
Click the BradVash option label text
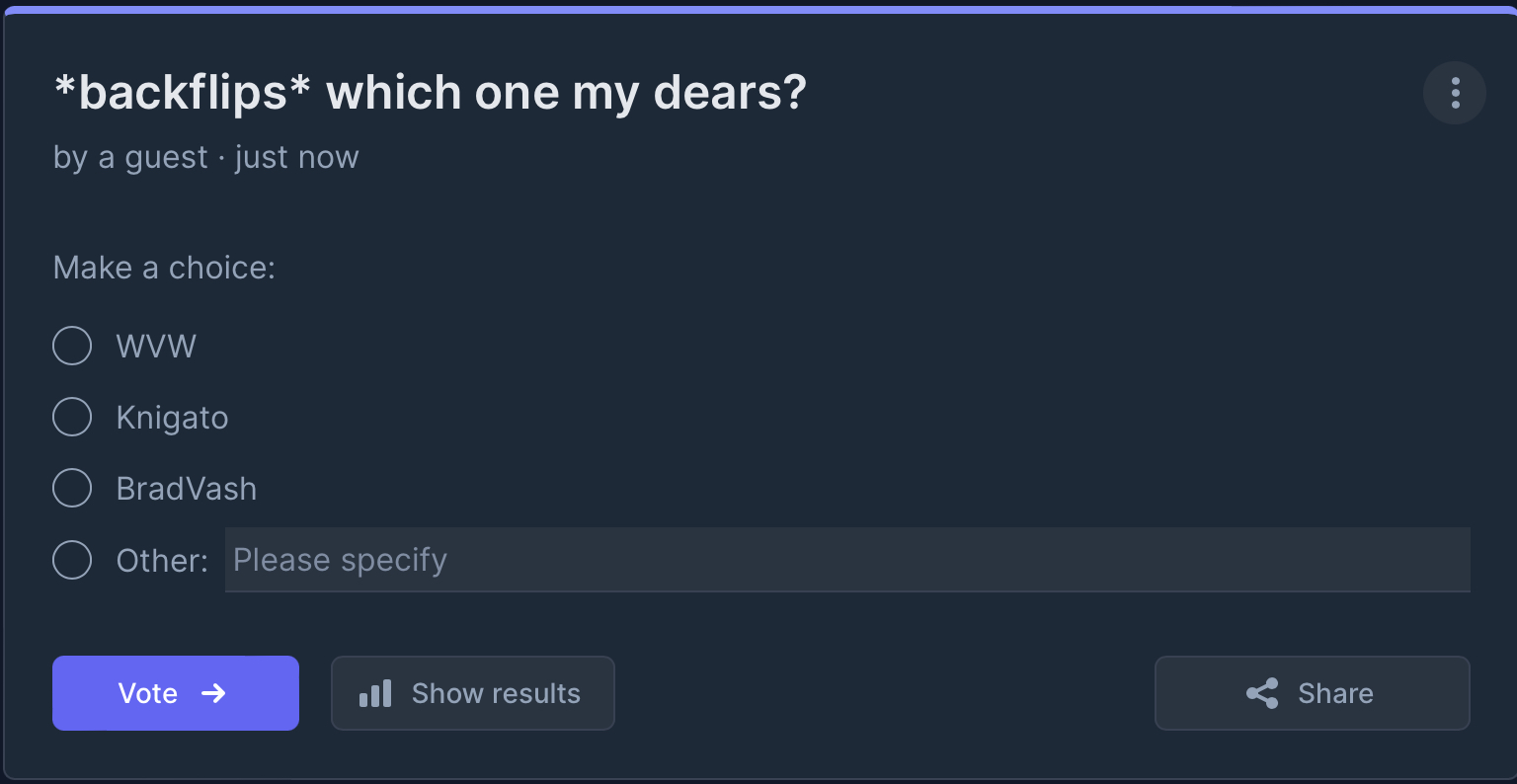point(186,489)
